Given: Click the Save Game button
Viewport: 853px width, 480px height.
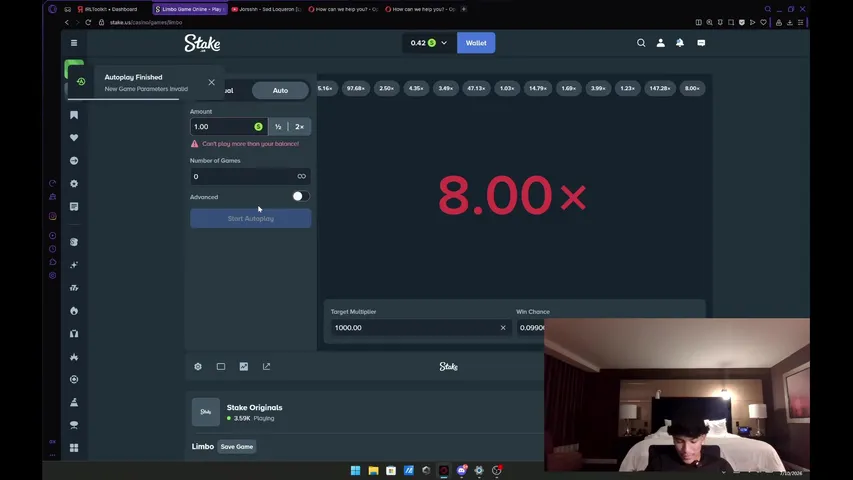Looking at the screenshot, I should 237,447.
